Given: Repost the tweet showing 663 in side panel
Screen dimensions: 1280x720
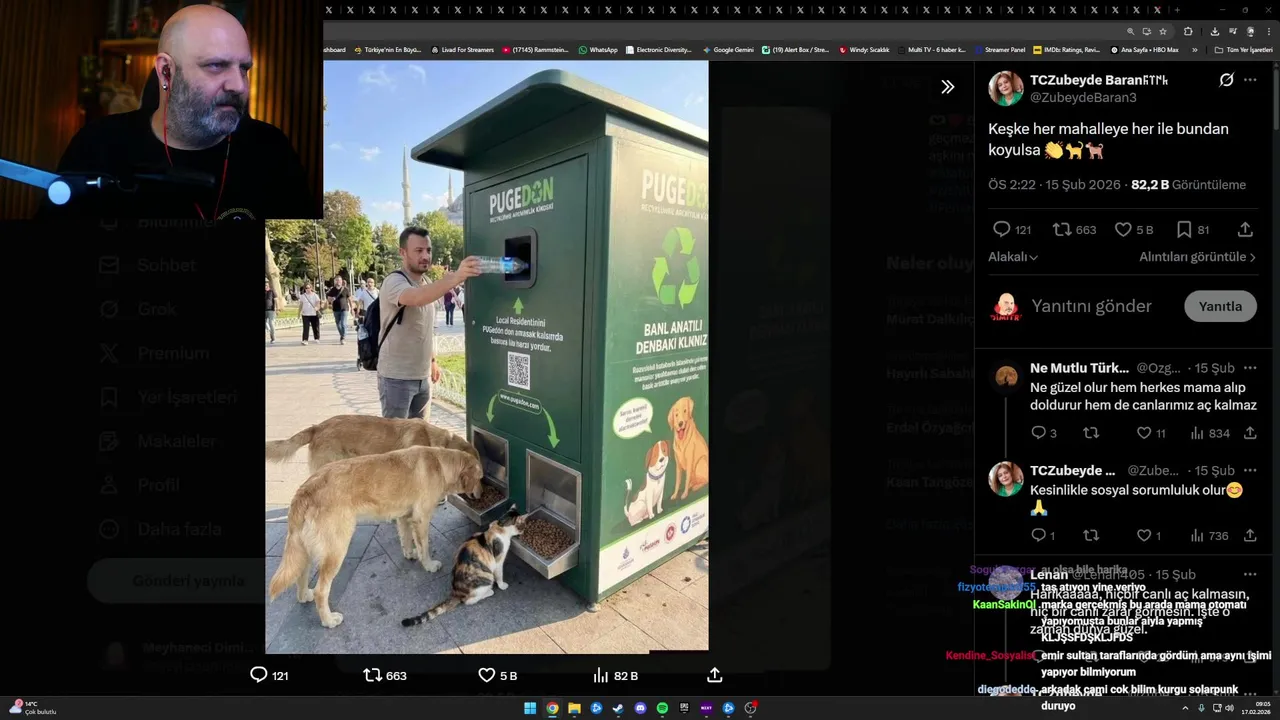Looking at the screenshot, I should [x=1061, y=229].
